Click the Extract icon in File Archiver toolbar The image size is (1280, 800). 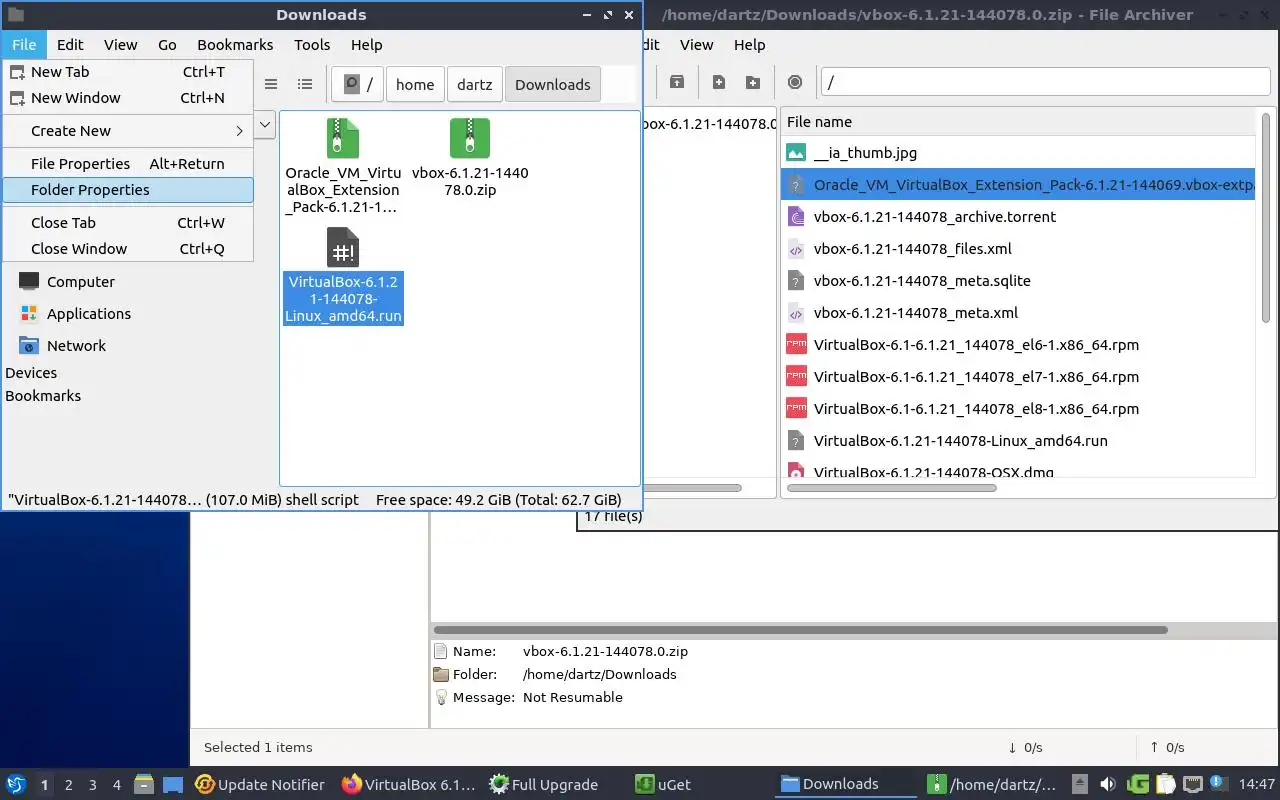(x=677, y=82)
